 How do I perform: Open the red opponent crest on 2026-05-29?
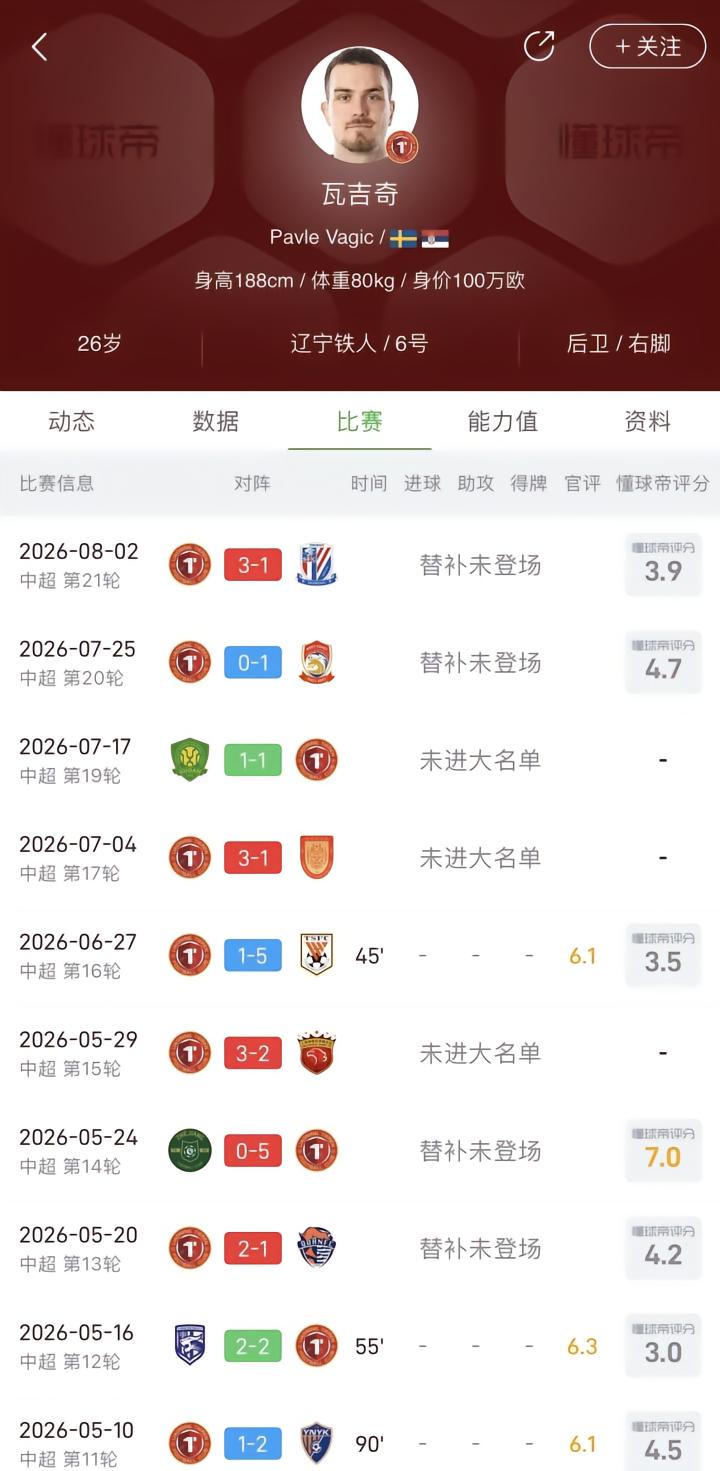click(x=317, y=1053)
